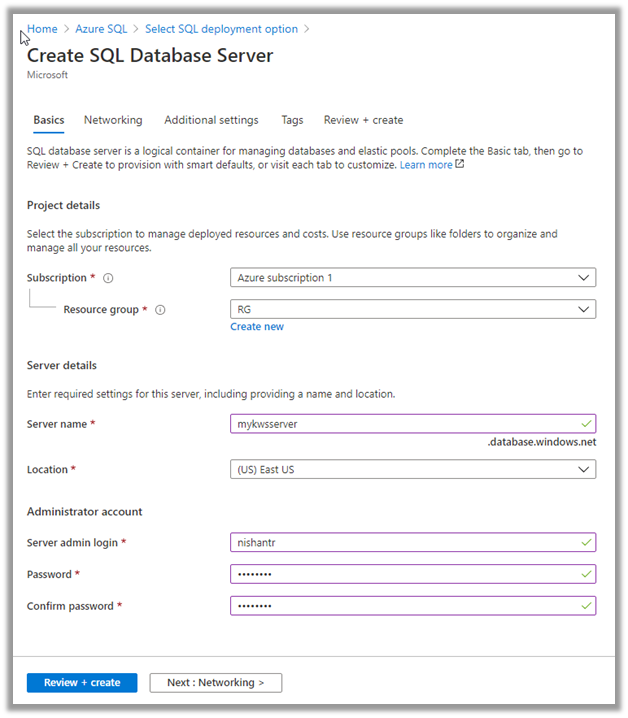Select the Basics tab

(x=48, y=120)
